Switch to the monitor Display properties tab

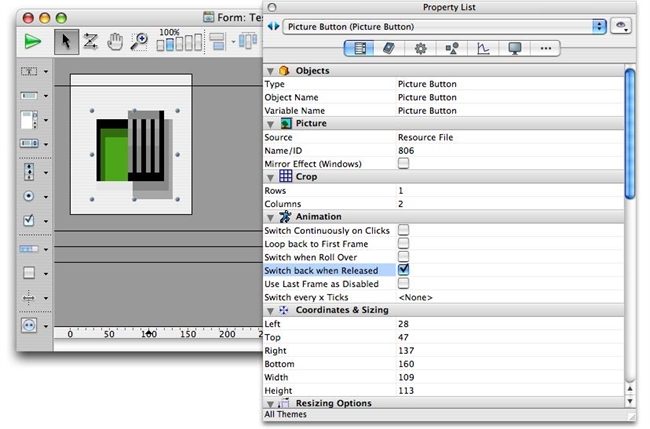pos(515,48)
